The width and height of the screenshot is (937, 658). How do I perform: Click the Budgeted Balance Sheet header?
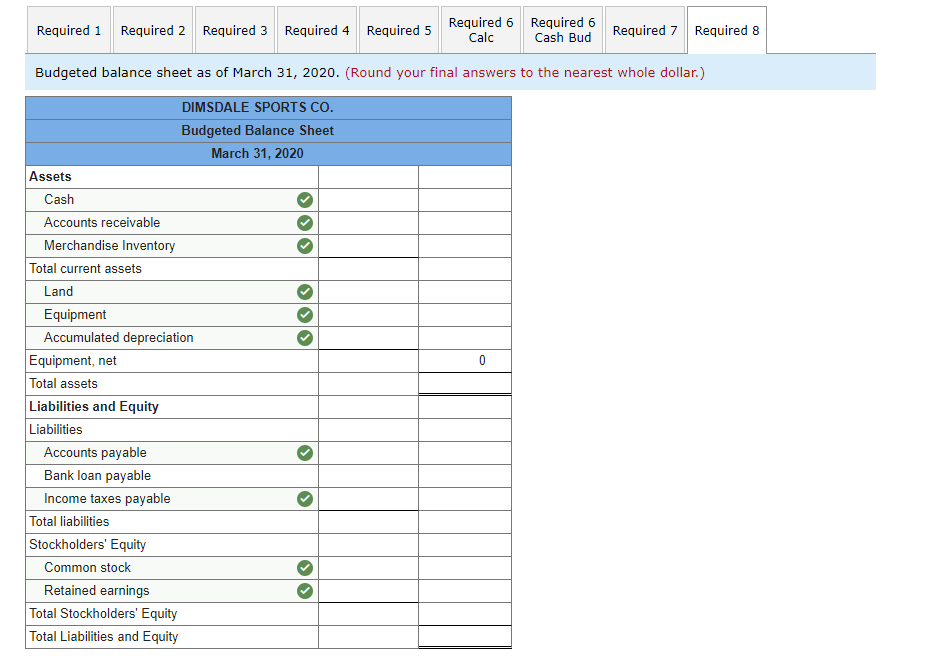point(258,131)
